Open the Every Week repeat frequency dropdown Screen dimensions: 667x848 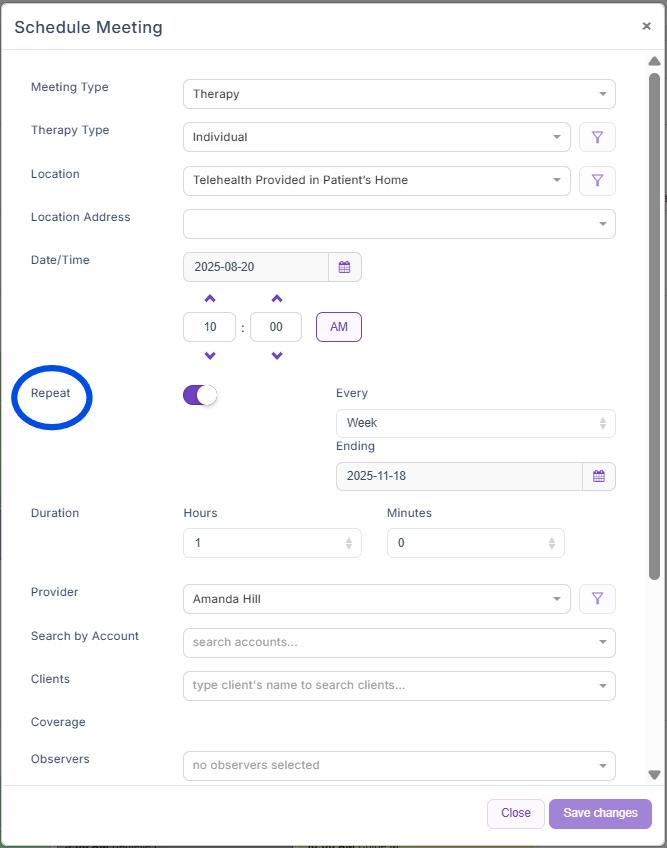(475, 423)
